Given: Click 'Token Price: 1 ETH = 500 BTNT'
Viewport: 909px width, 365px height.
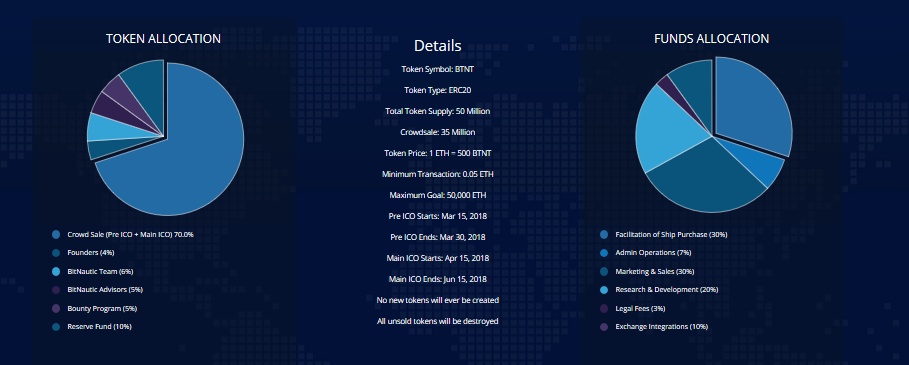Looking at the screenshot, I should [x=438, y=153].
